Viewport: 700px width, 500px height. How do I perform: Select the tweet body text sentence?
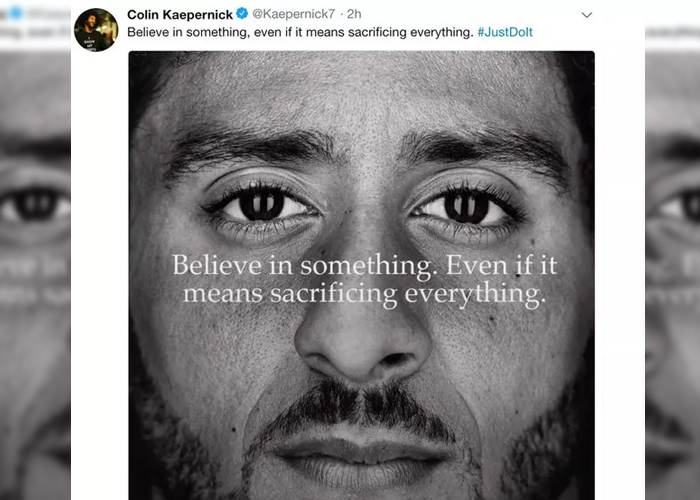pos(300,32)
